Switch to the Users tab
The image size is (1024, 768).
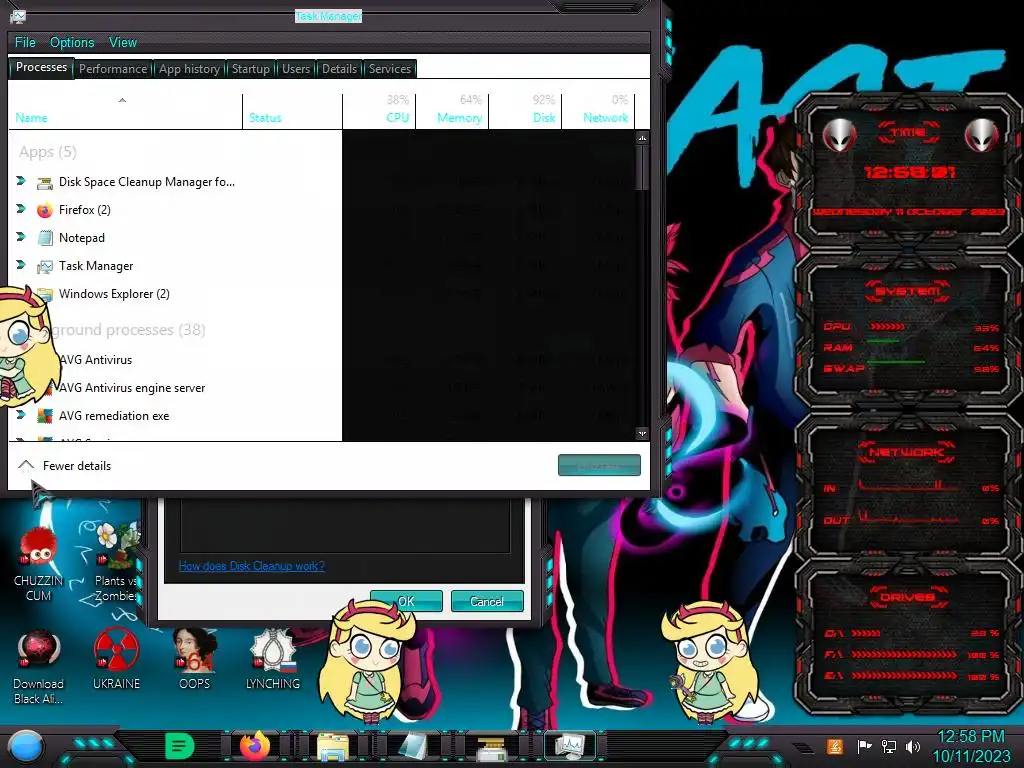(296, 69)
